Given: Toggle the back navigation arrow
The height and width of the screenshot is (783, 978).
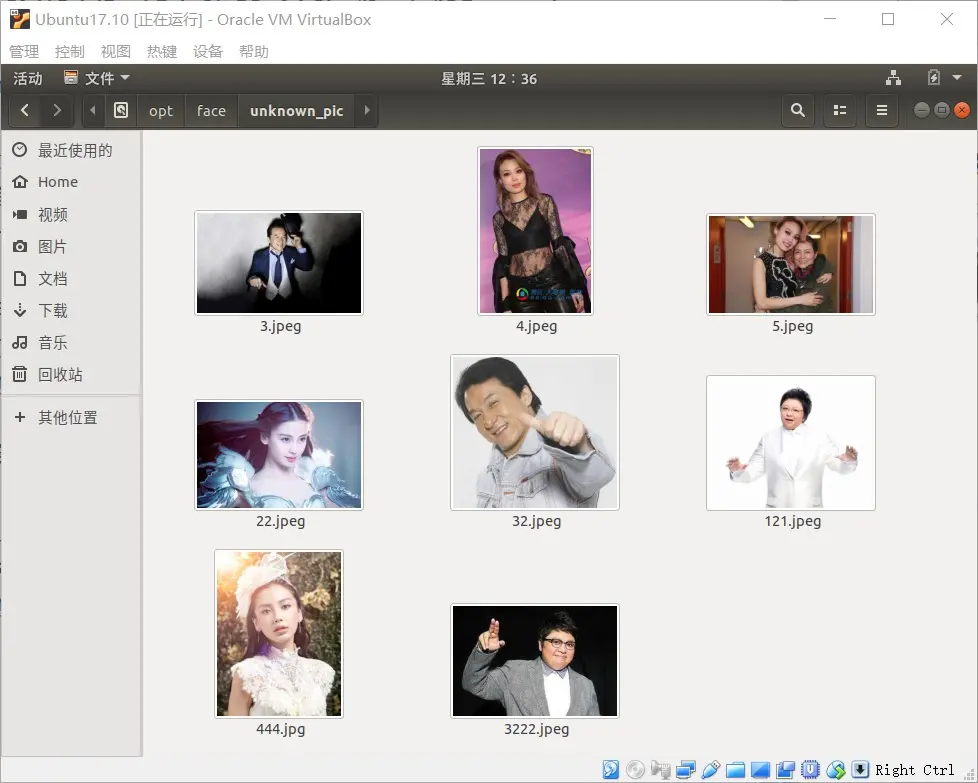Looking at the screenshot, I should [23, 110].
